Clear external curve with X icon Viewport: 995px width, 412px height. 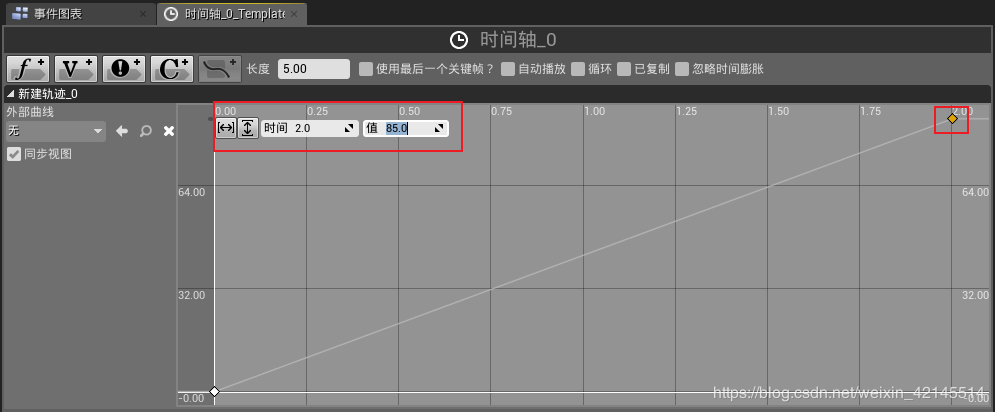pyautogui.click(x=169, y=131)
